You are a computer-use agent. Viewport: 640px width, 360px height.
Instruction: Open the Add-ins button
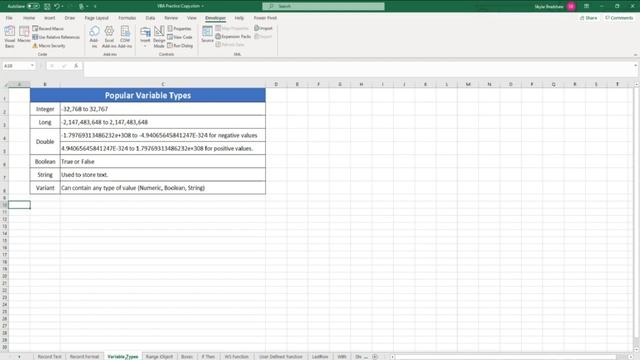click(94, 37)
